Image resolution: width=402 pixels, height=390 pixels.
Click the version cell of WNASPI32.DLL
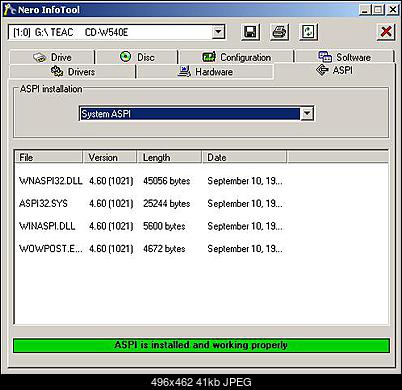pyautogui.click(x=111, y=181)
